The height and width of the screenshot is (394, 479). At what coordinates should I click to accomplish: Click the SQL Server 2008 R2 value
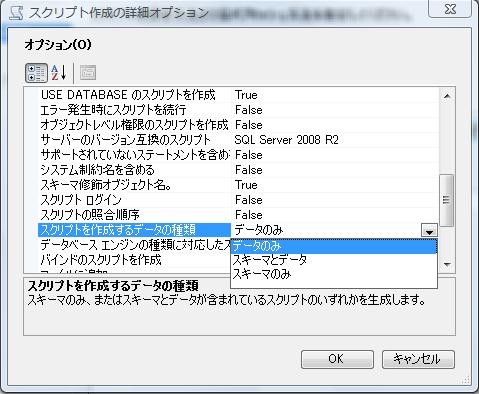click(287, 140)
